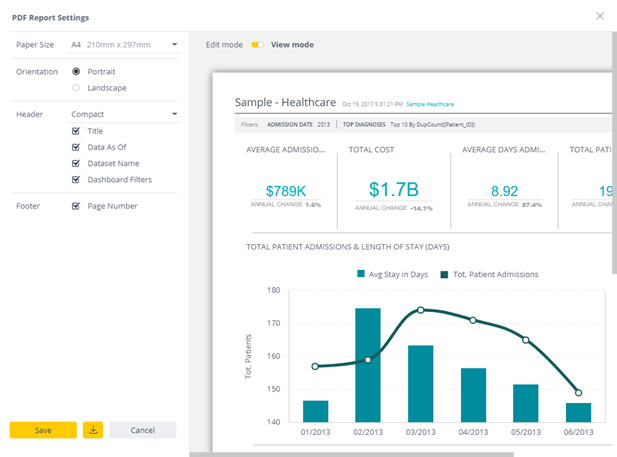Click the Save button
The height and width of the screenshot is (457, 617).
coord(43,430)
